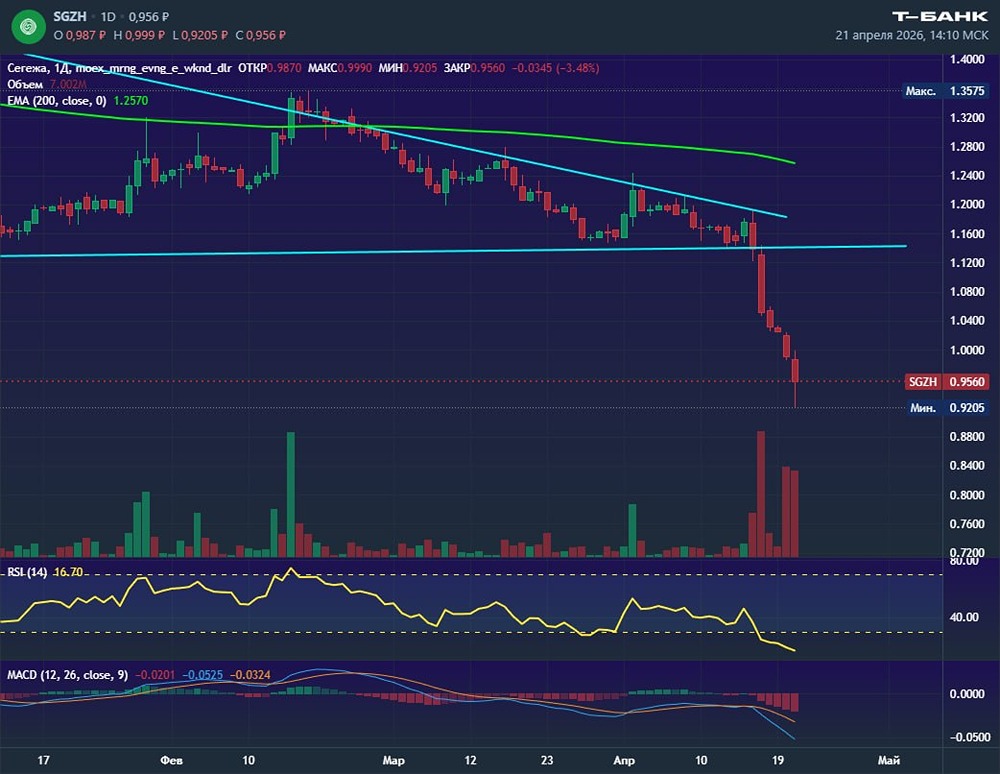Click the RSI value 16.70
This screenshot has width=1000, height=774.
68,572
